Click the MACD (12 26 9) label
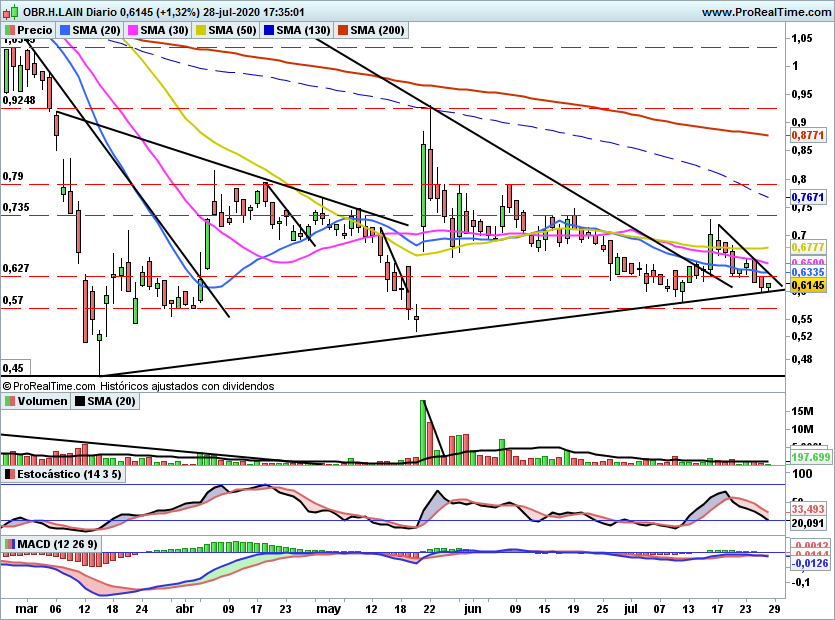Image resolution: width=835 pixels, height=620 pixels. [58, 544]
